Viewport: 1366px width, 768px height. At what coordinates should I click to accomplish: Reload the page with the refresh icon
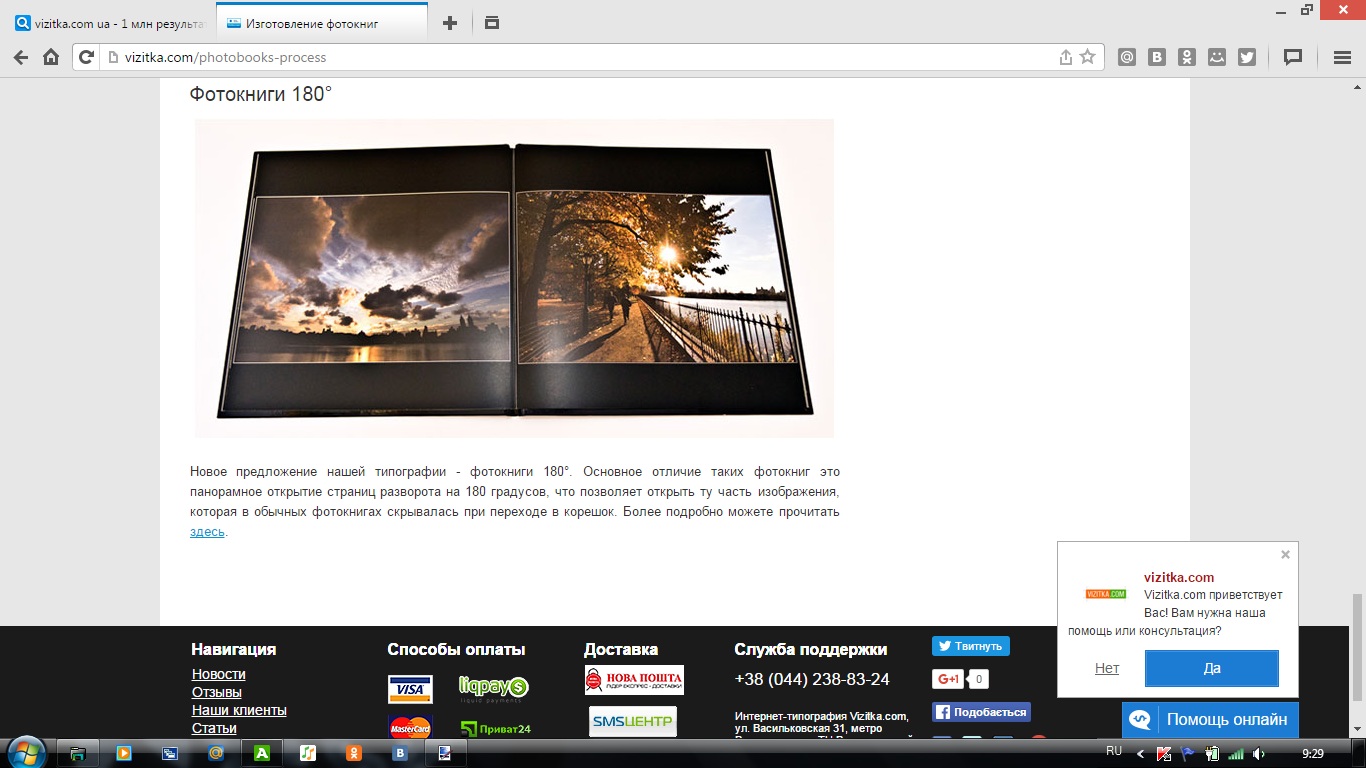tap(87, 57)
